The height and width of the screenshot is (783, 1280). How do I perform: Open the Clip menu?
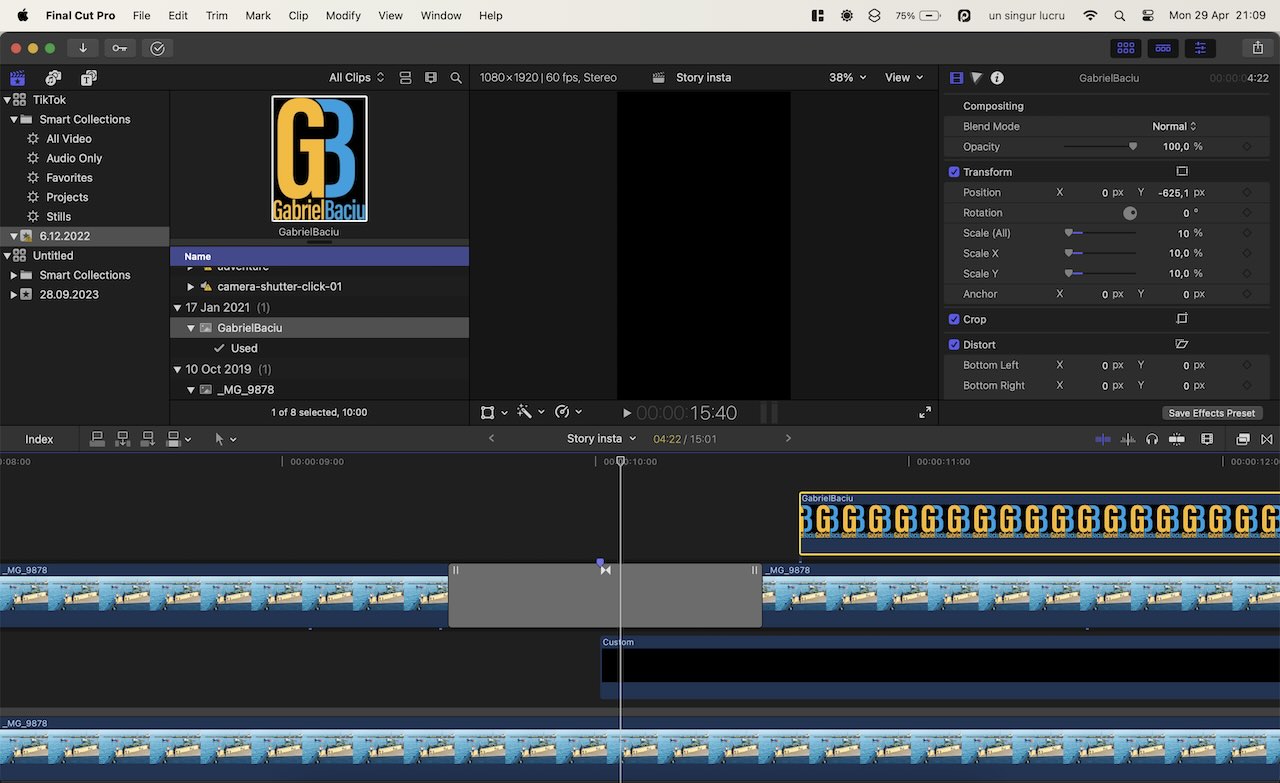[298, 16]
